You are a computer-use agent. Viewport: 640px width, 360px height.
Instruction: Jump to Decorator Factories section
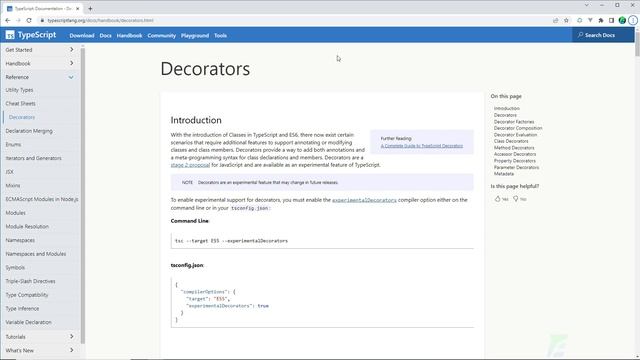coord(514,122)
